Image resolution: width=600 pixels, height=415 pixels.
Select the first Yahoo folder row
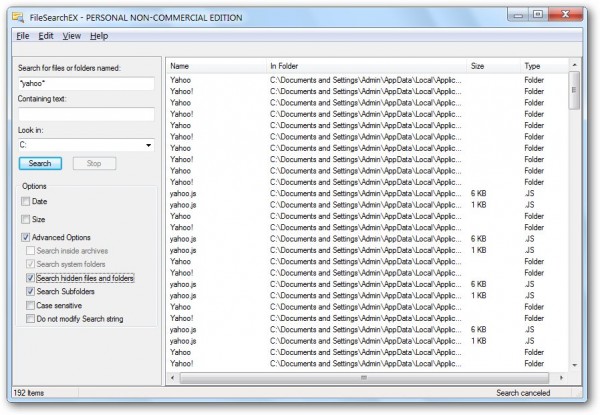pyautogui.click(x=367, y=80)
